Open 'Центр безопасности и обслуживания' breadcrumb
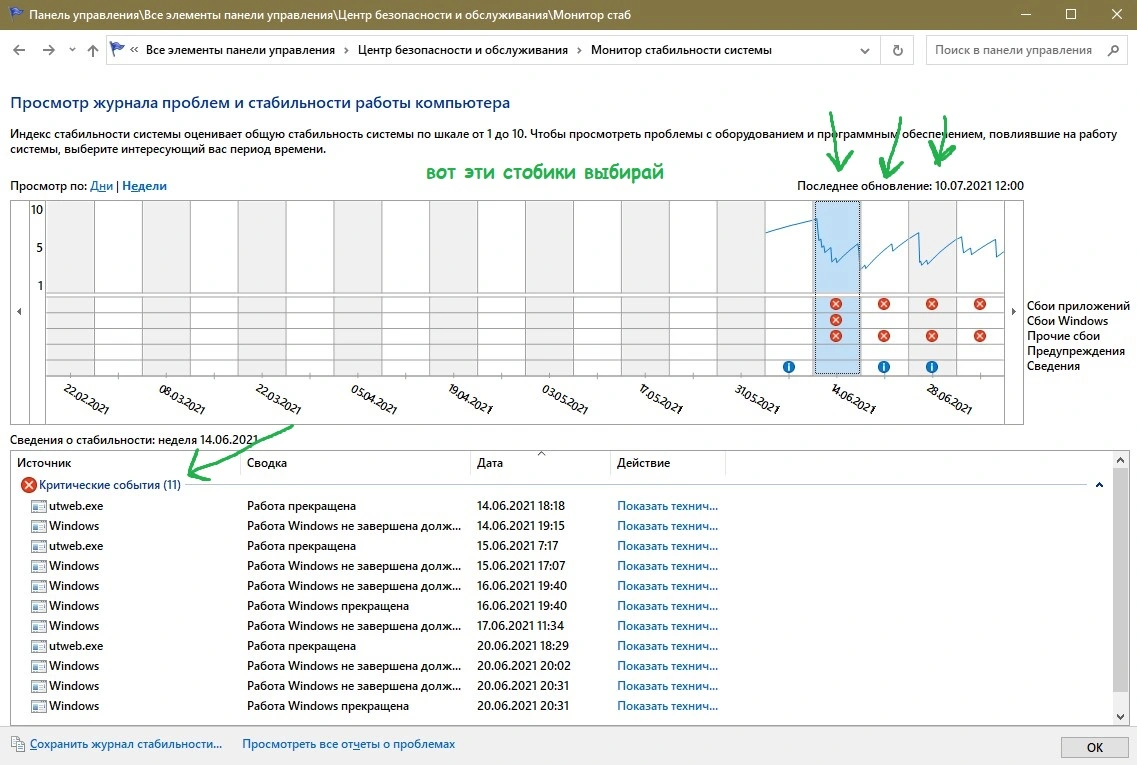Screen dimensions: 1137x765 click(x=463, y=50)
